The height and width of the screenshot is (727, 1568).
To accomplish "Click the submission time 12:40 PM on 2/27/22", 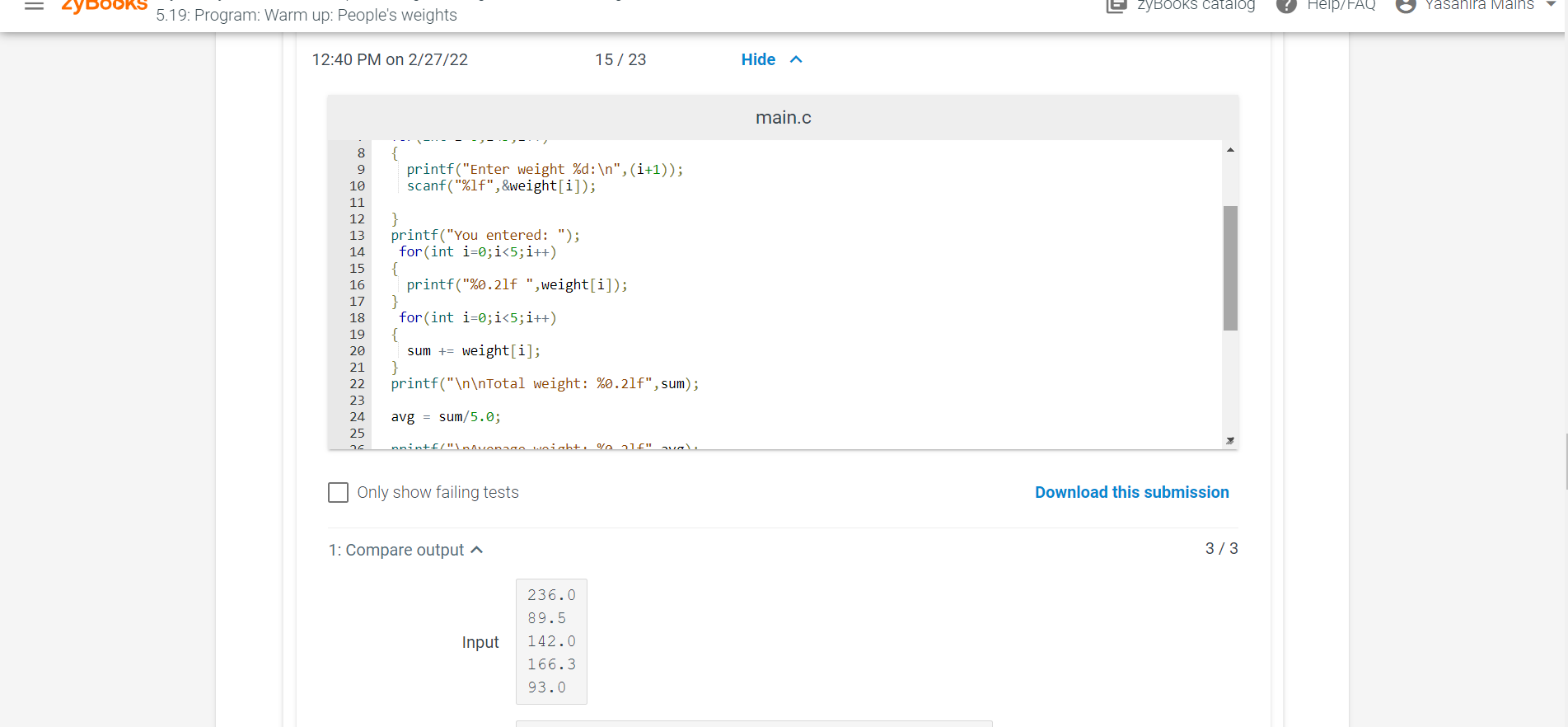I will pos(390,59).
